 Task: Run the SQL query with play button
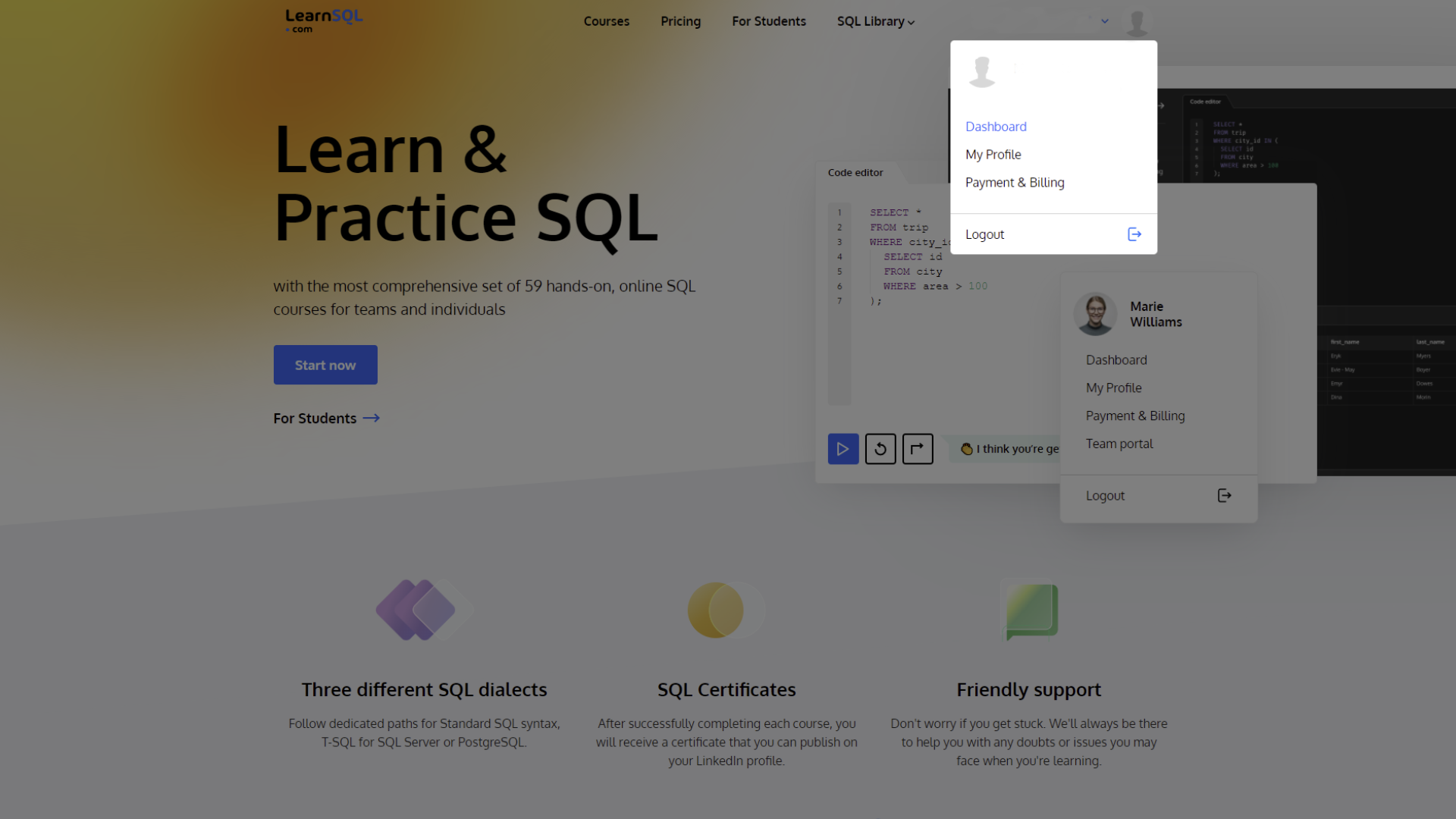point(843,449)
